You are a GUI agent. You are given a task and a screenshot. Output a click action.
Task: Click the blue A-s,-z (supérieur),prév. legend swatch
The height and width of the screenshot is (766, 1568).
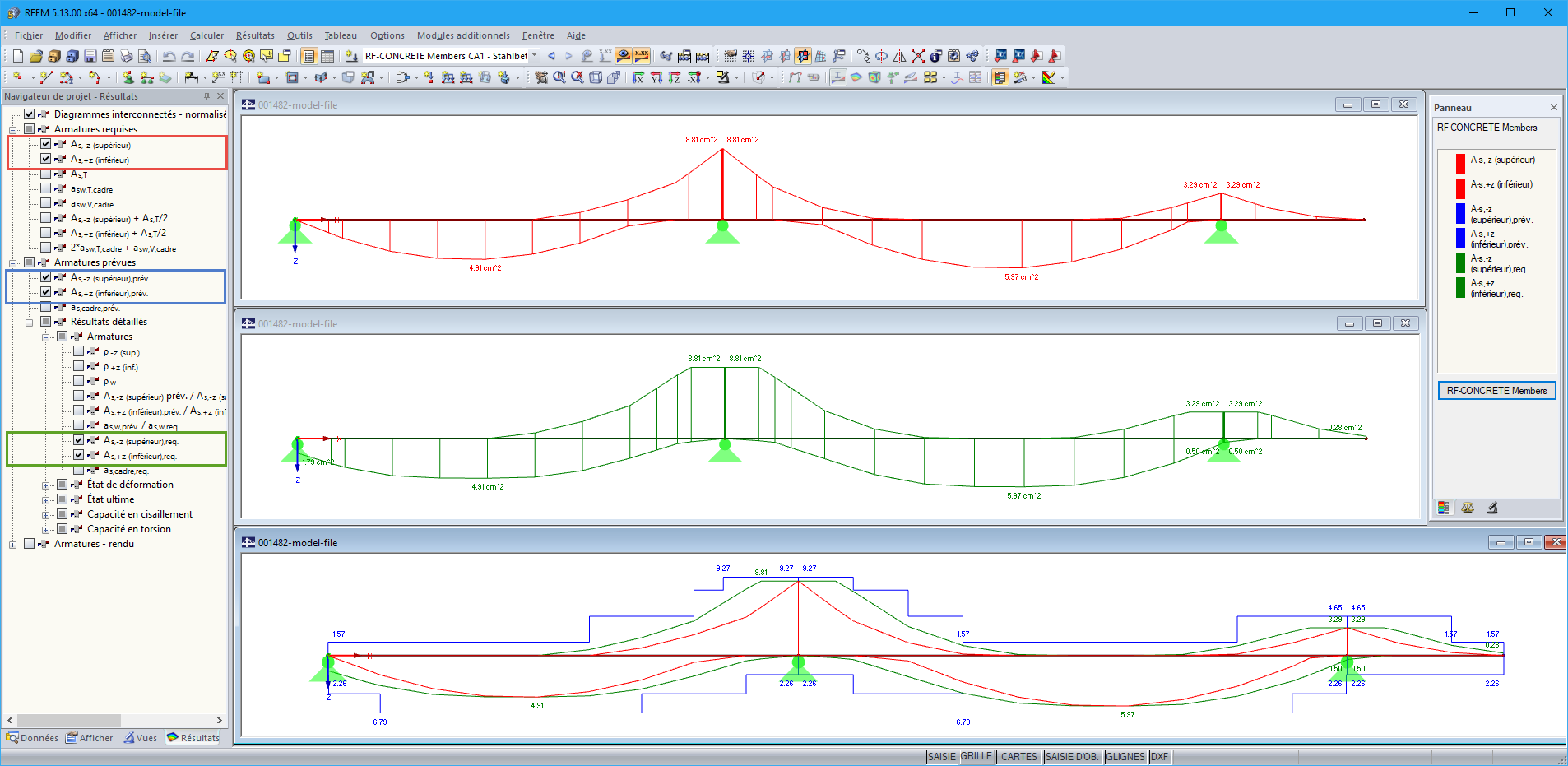(x=1460, y=213)
